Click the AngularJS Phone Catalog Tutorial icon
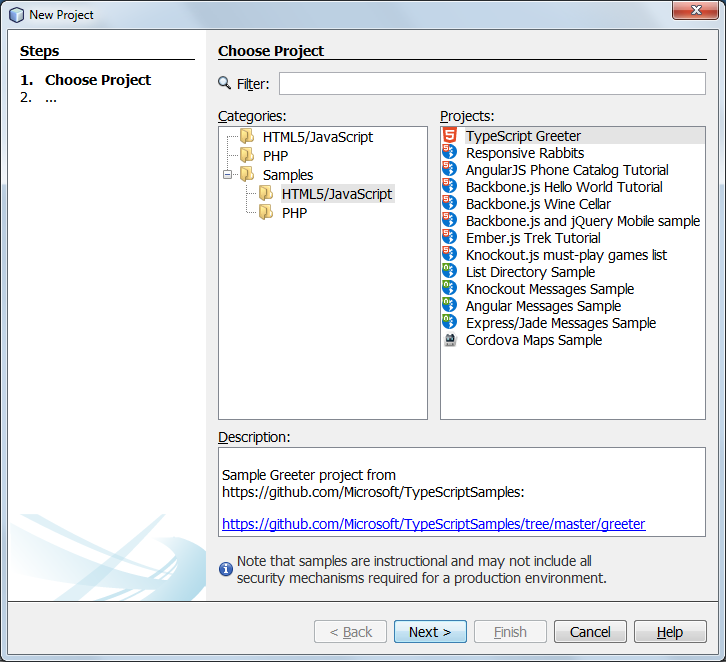 click(450, 169)
